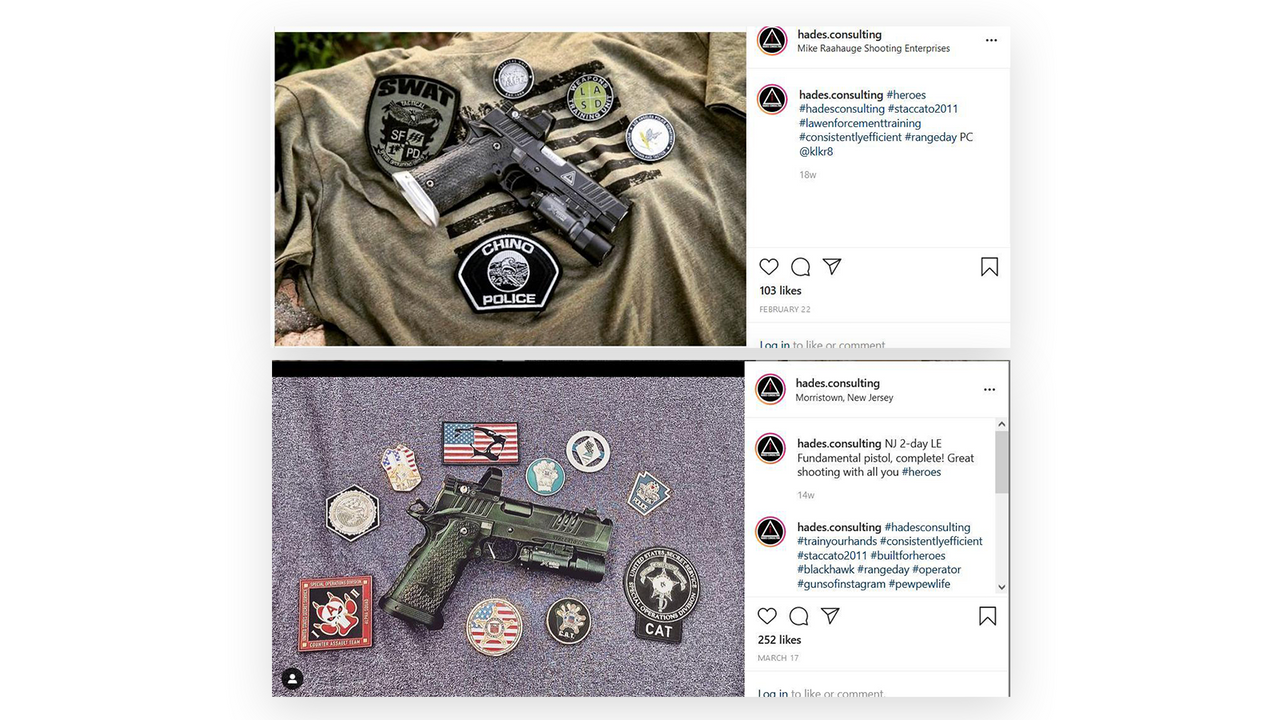Open Mike Raahauge Shooting Enterprises location

874,48
